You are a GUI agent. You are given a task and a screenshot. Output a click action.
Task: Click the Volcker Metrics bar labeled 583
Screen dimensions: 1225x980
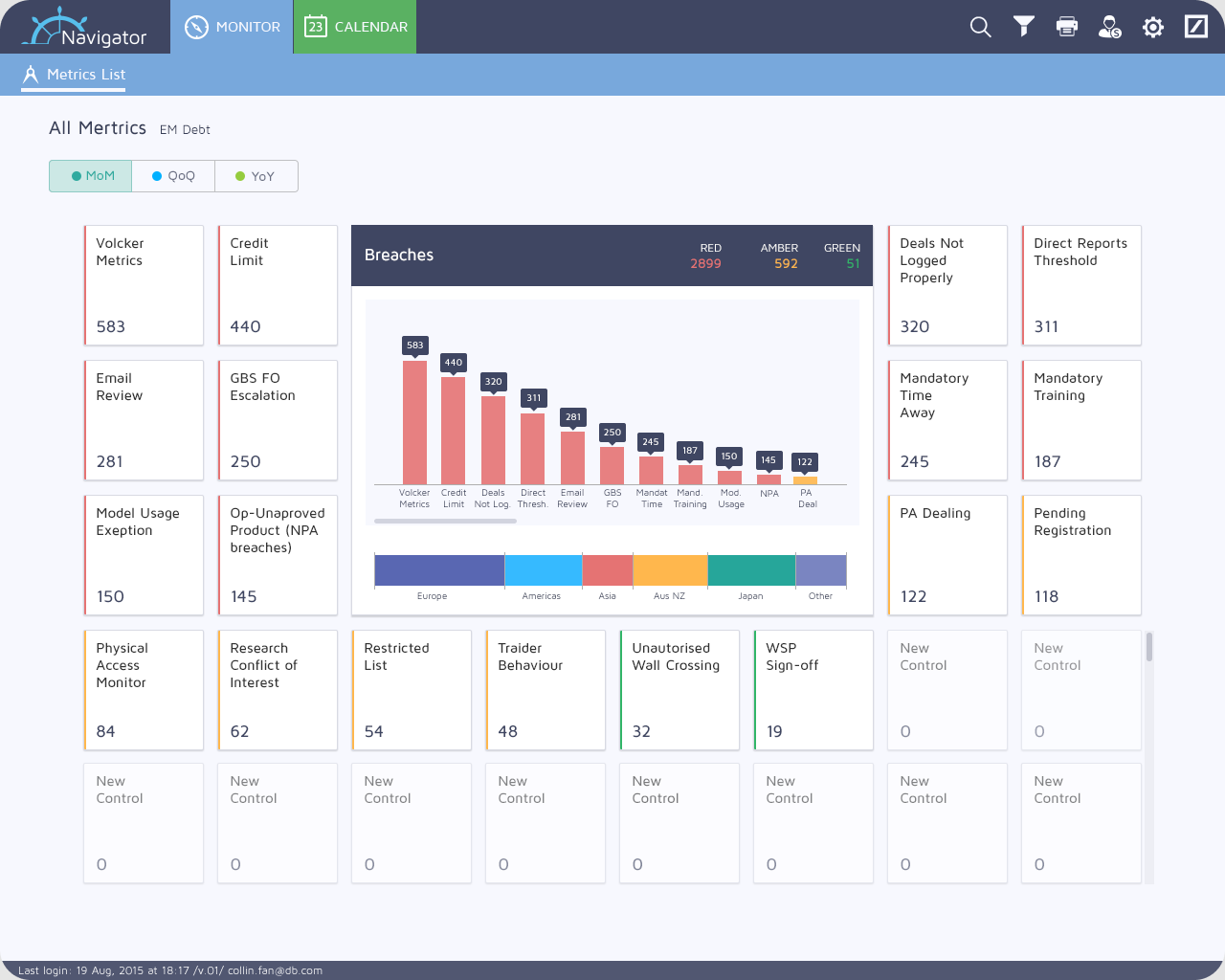coord(414,422)
